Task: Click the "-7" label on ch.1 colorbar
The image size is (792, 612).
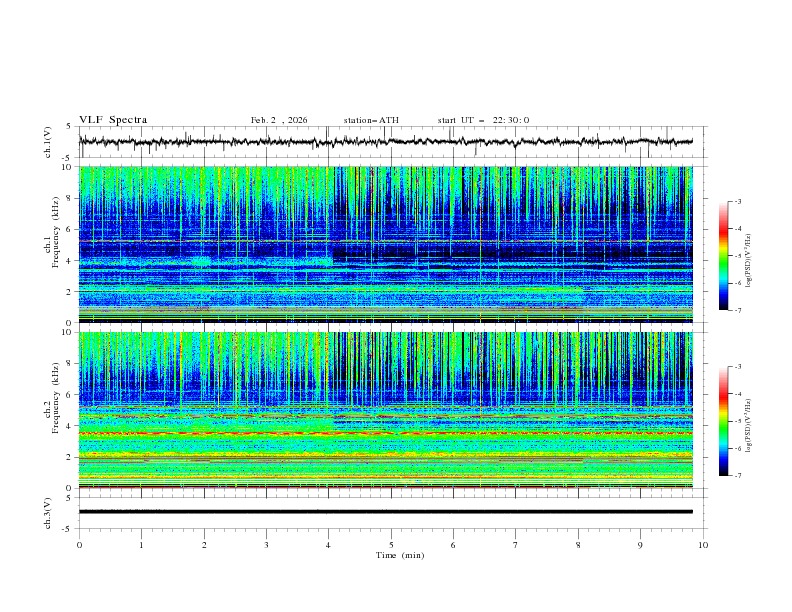Action: click(738, 310)
